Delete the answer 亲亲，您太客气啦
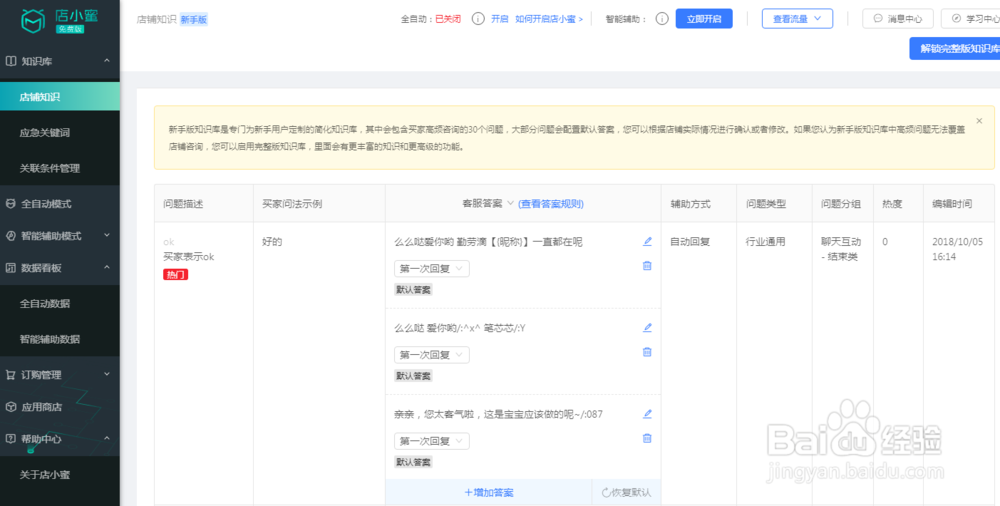1000x506 pixels. click(x=647, y=438)
